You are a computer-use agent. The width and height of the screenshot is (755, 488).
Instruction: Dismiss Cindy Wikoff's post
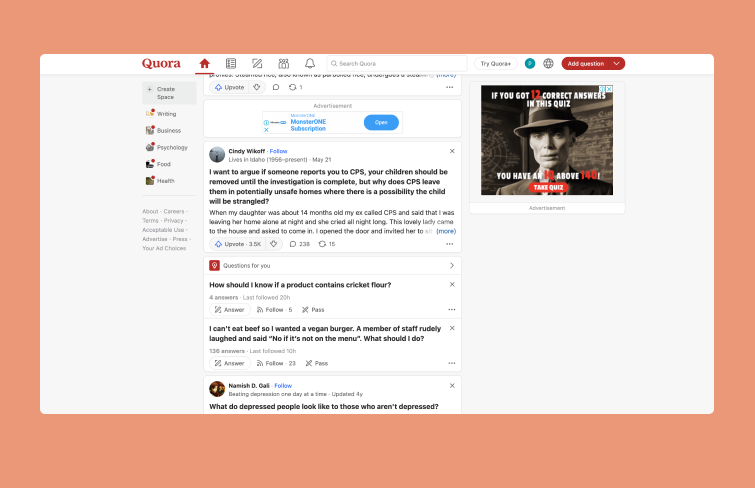[452, 151]
